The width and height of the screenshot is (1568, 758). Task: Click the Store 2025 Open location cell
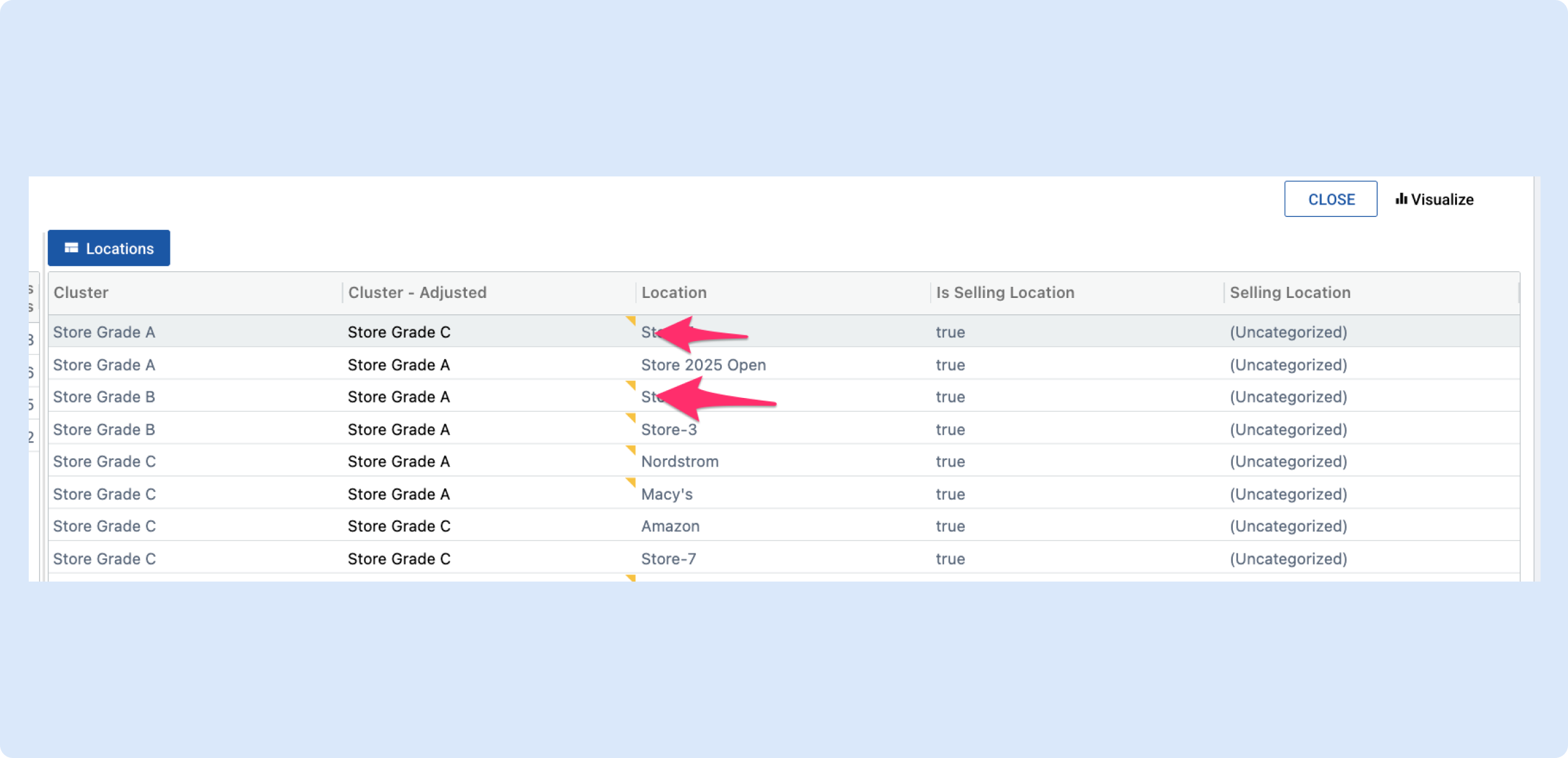pos(703,365)
